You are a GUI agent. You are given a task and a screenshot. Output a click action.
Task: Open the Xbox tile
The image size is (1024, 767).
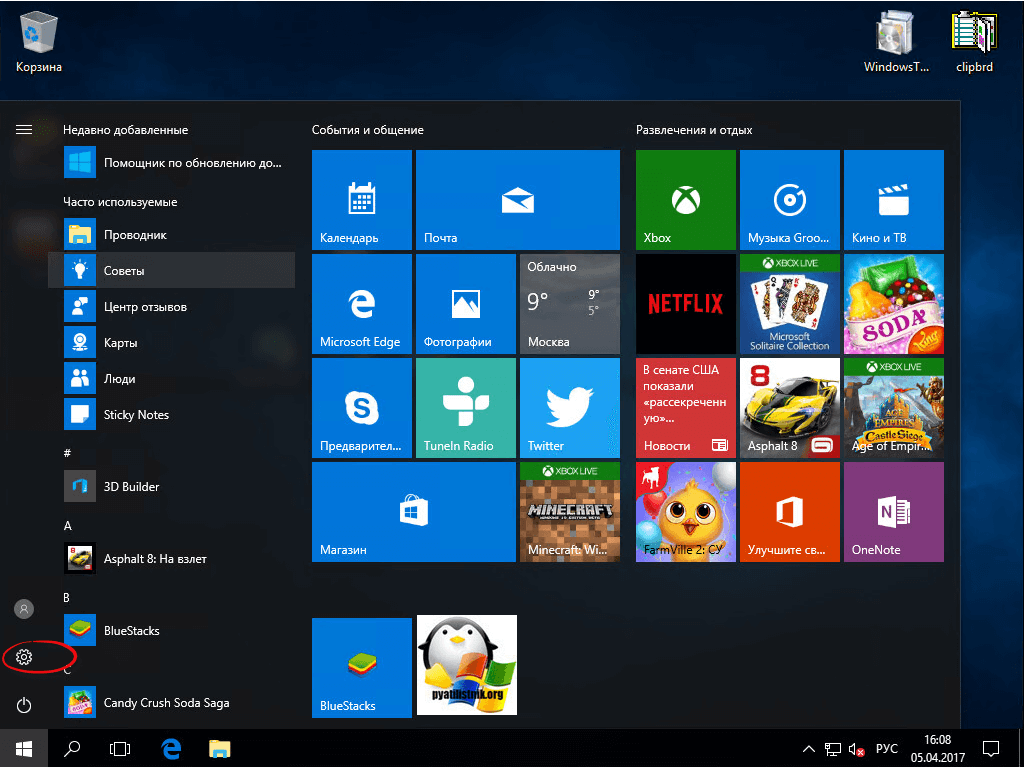pos(685,200)
